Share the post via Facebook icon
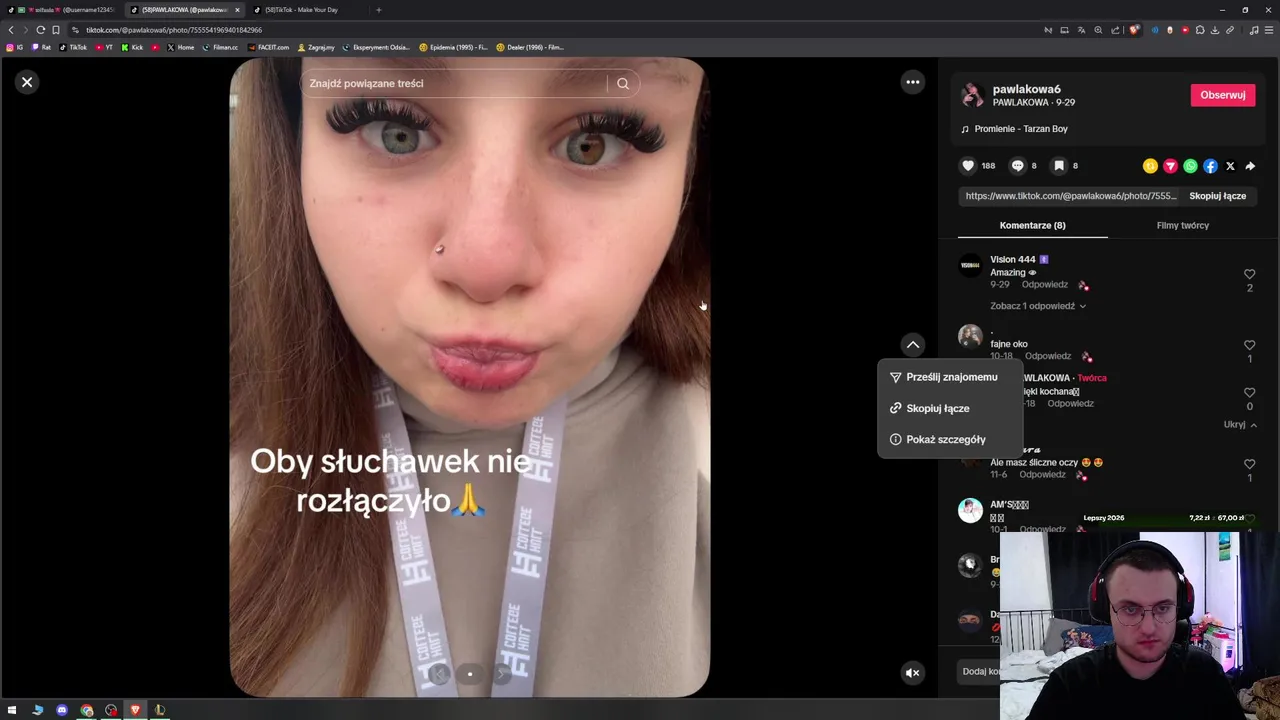This screenshot has height=720, width=1280. point(1210,166)
